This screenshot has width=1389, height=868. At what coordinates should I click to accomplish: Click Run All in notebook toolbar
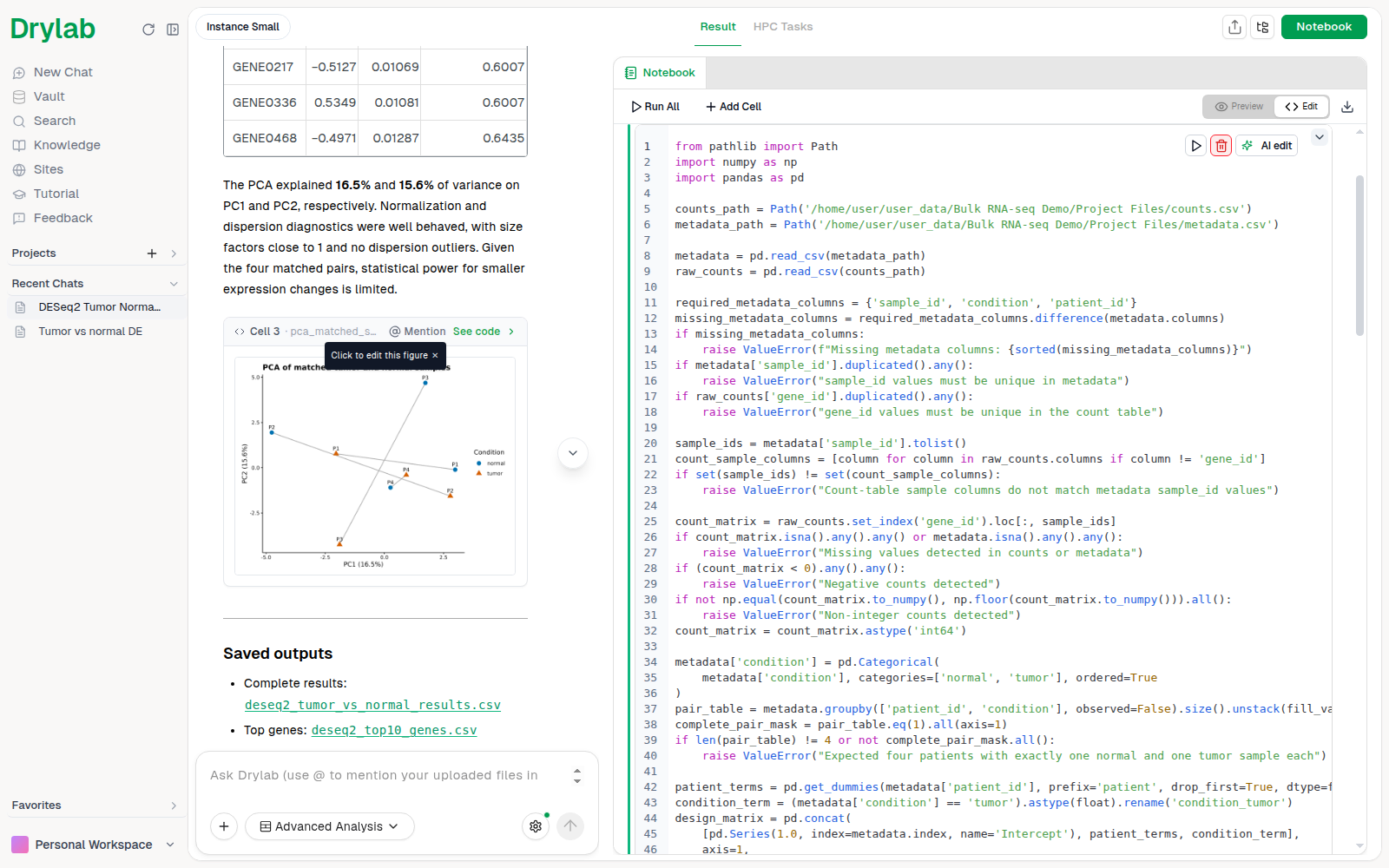click(655, 107)
